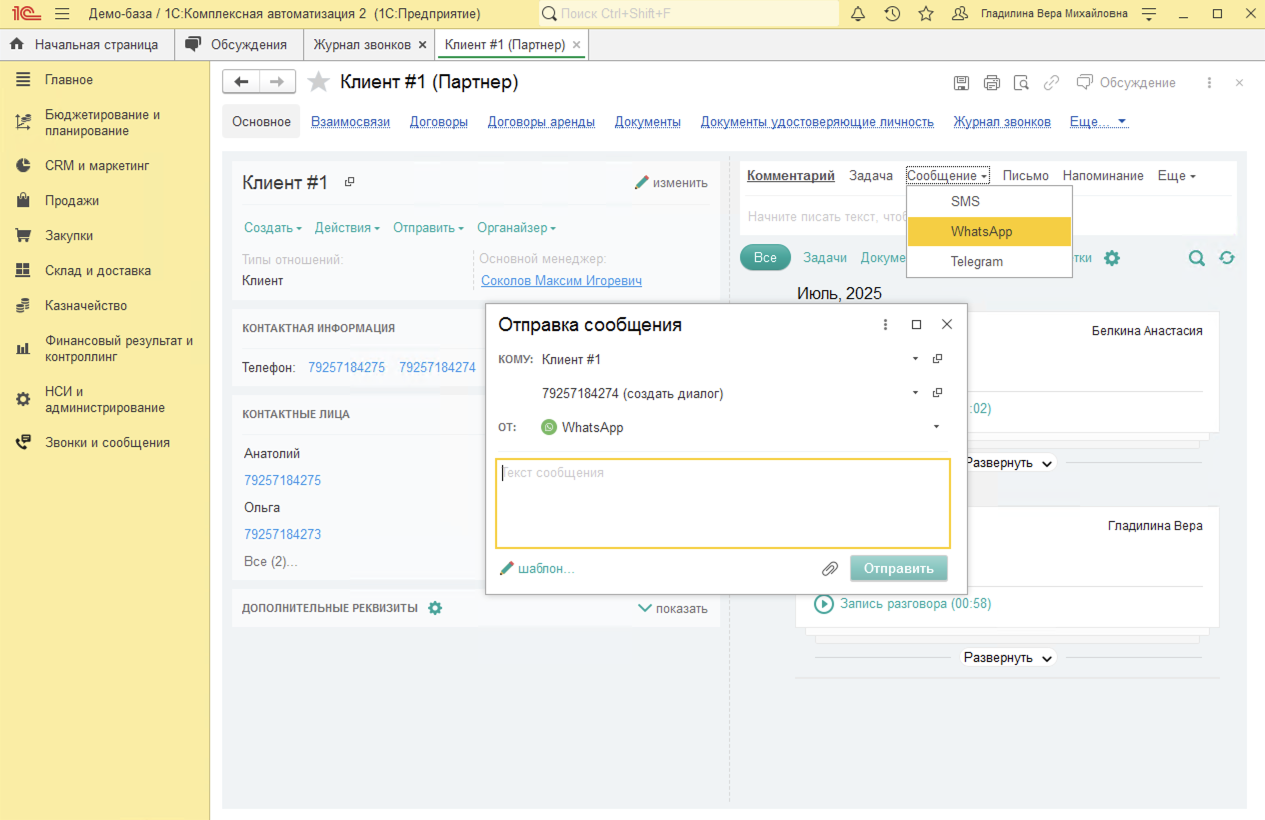Show additional requisites section
The width and height of the screenshot is (1265, 820).
click(x=672, y=608)
